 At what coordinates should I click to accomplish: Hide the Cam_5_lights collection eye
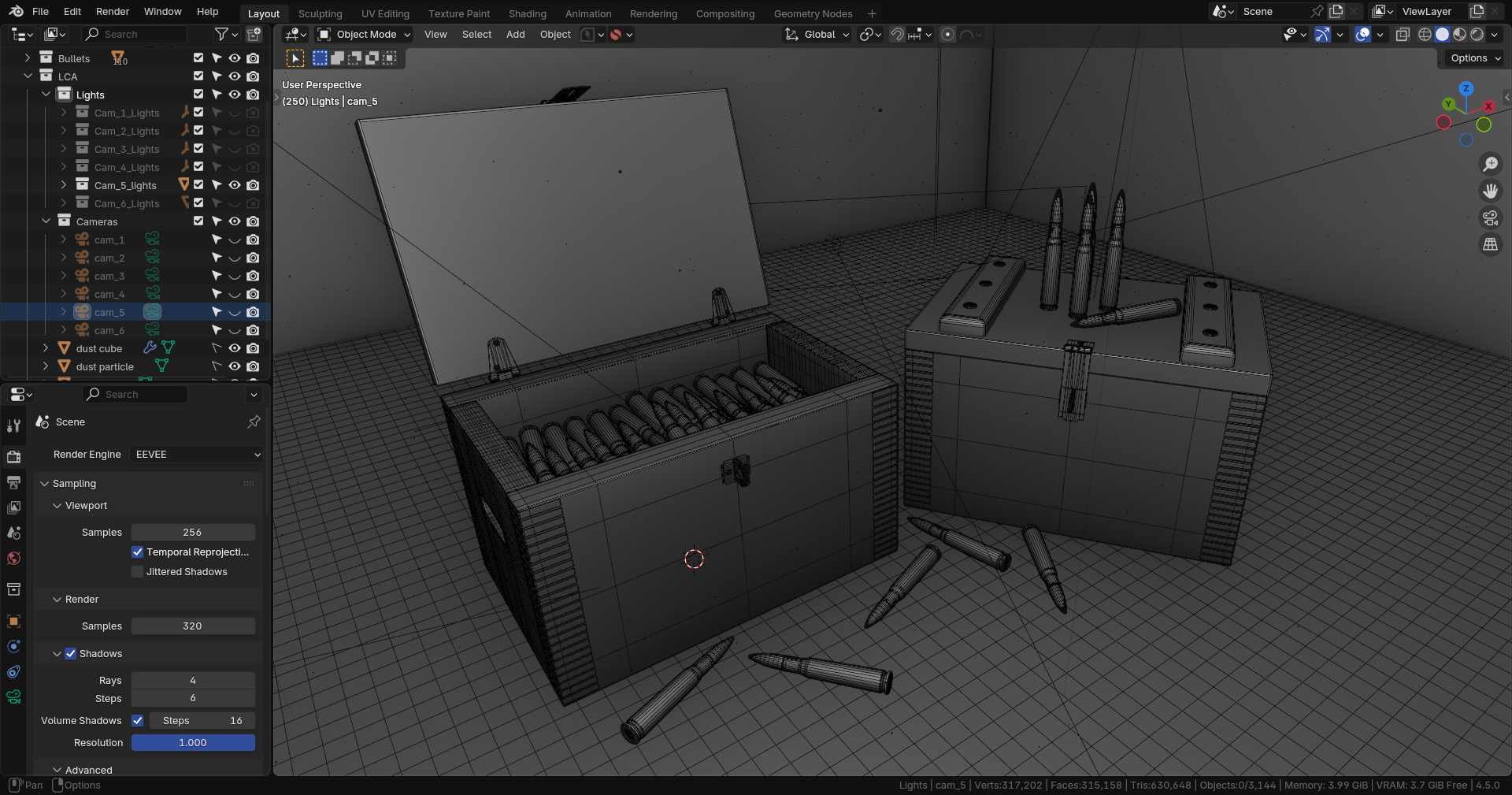coord(235,185)
